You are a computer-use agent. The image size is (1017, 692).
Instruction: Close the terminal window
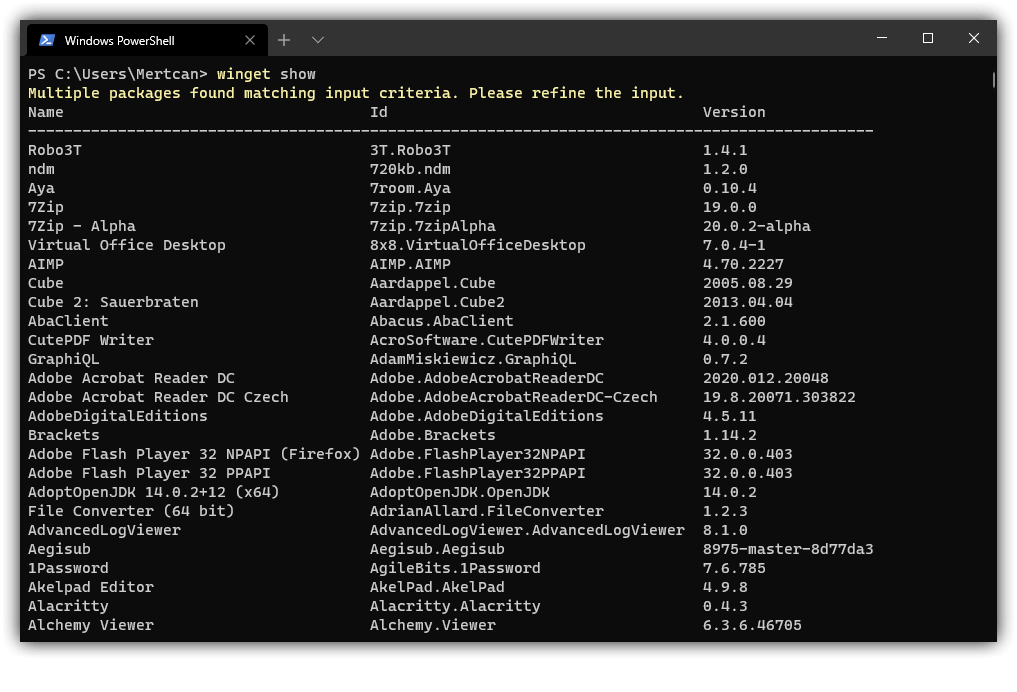click(x=974, y=38)
